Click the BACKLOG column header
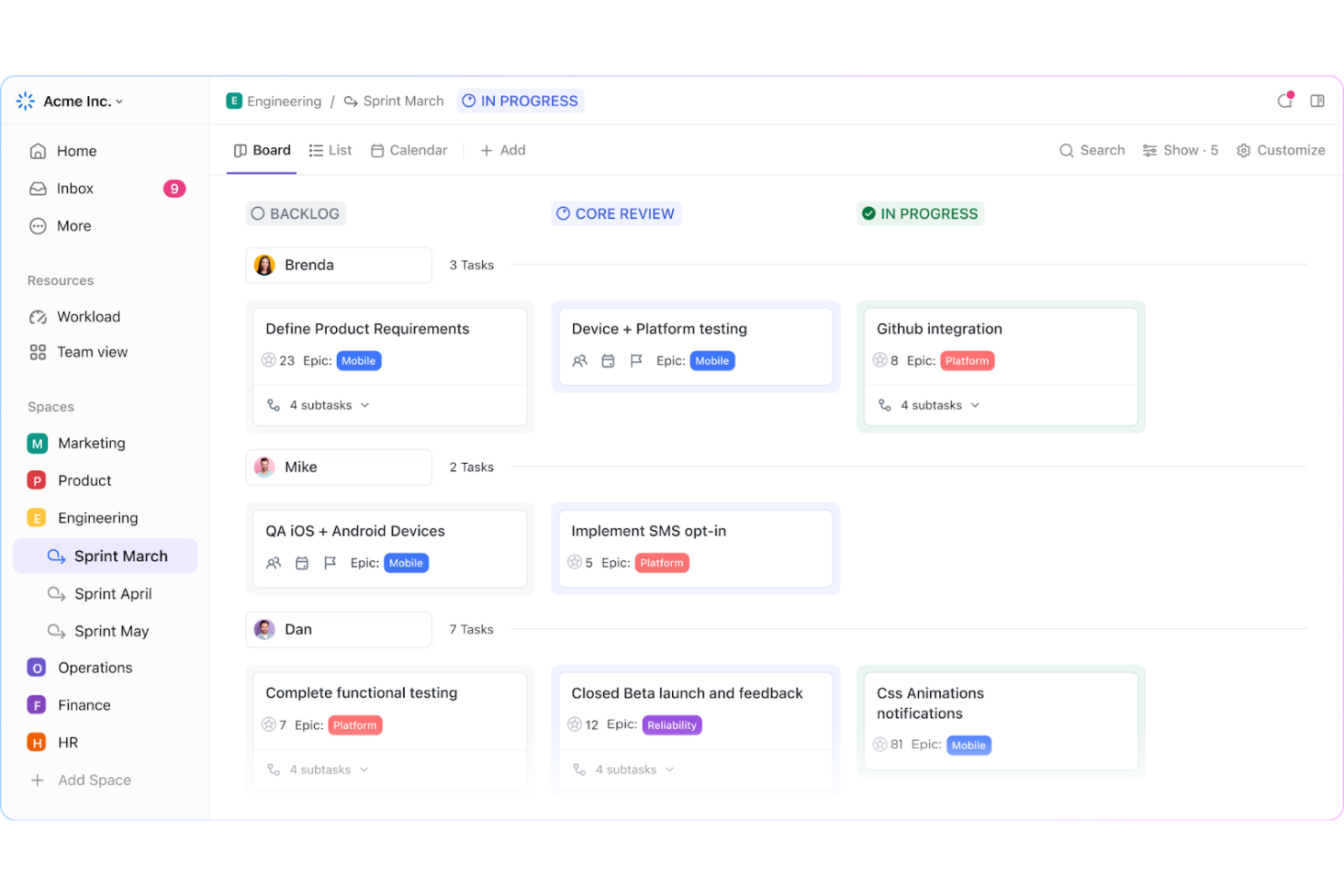 pyautogui.click(x=296, y=214)
